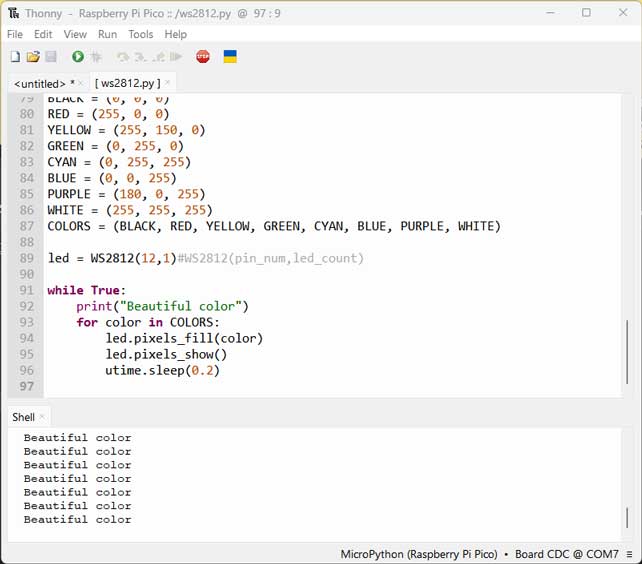The height and width of the screenshot is (564, 642).
Task: Click the Step into icon
Action: 140,57
